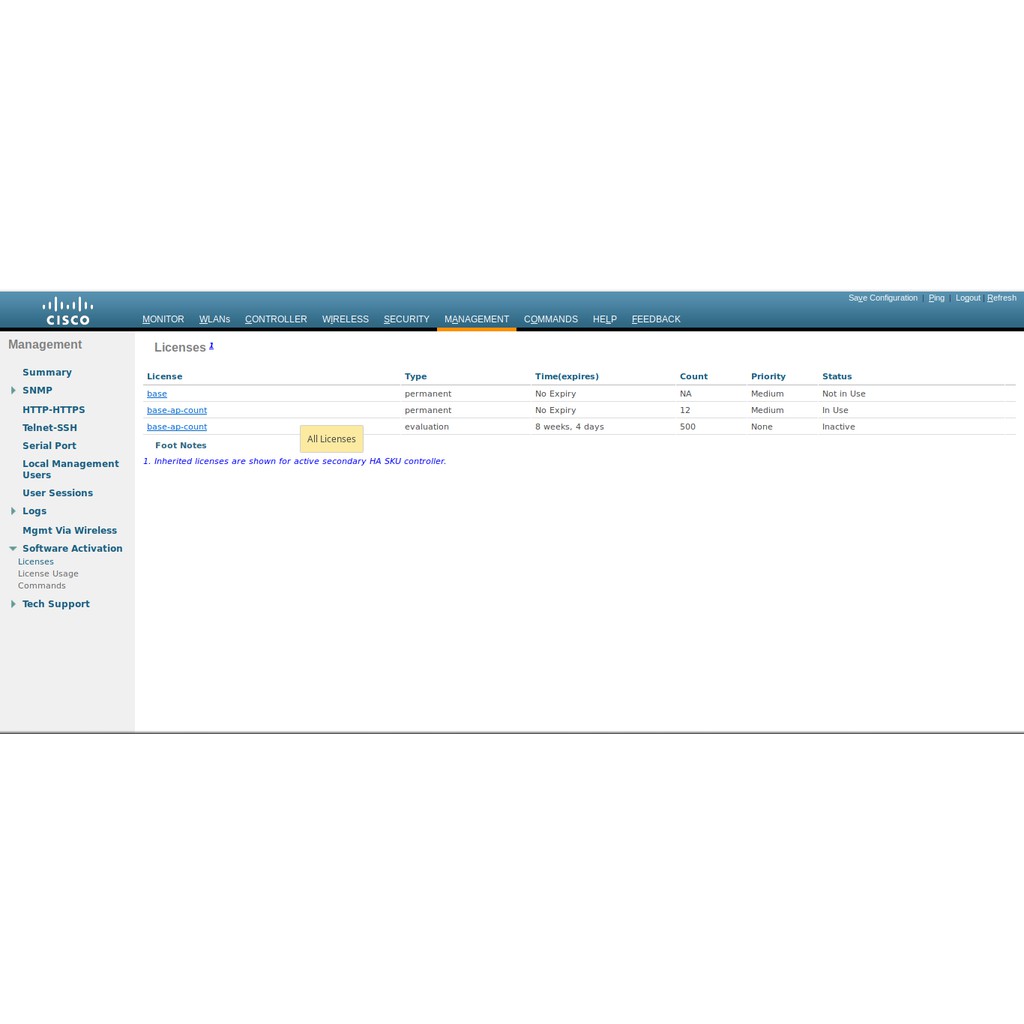1024x1024 pixels.
Task: Select License Usage in sidebar
Action: point(48,574)
